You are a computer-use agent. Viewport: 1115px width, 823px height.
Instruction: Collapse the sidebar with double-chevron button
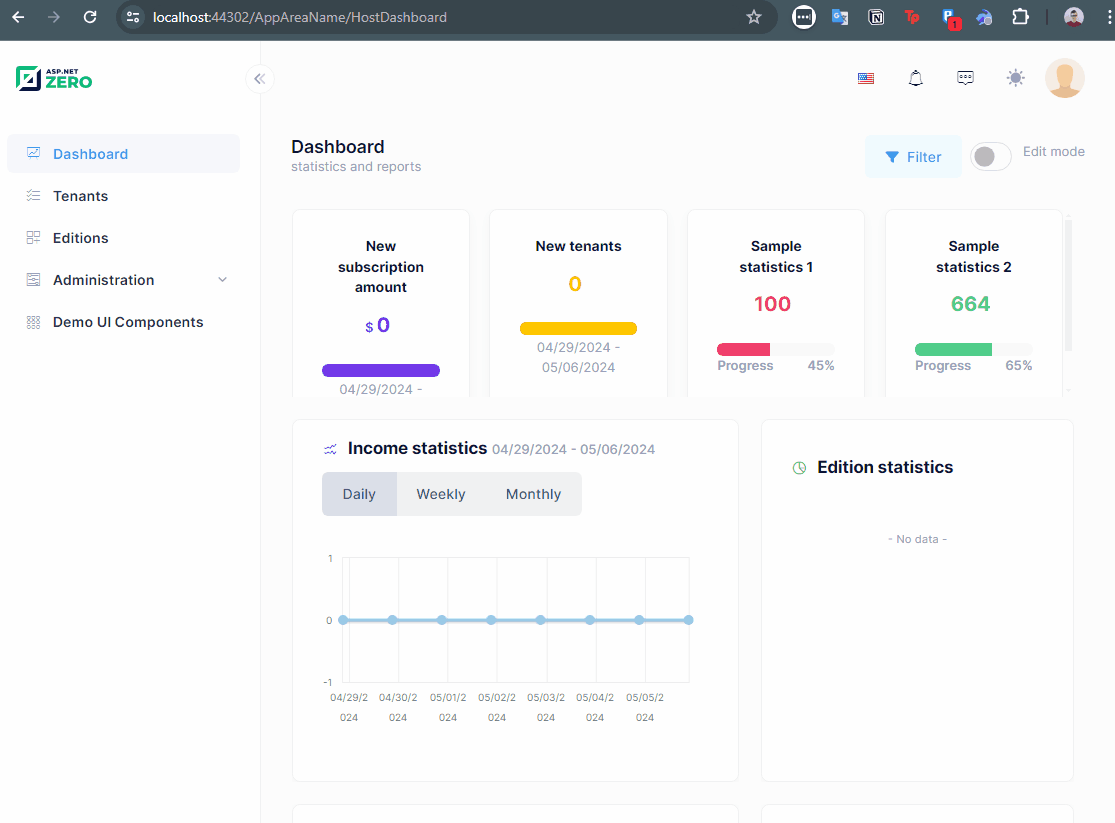pyautogui.click(x=260, y=79)
